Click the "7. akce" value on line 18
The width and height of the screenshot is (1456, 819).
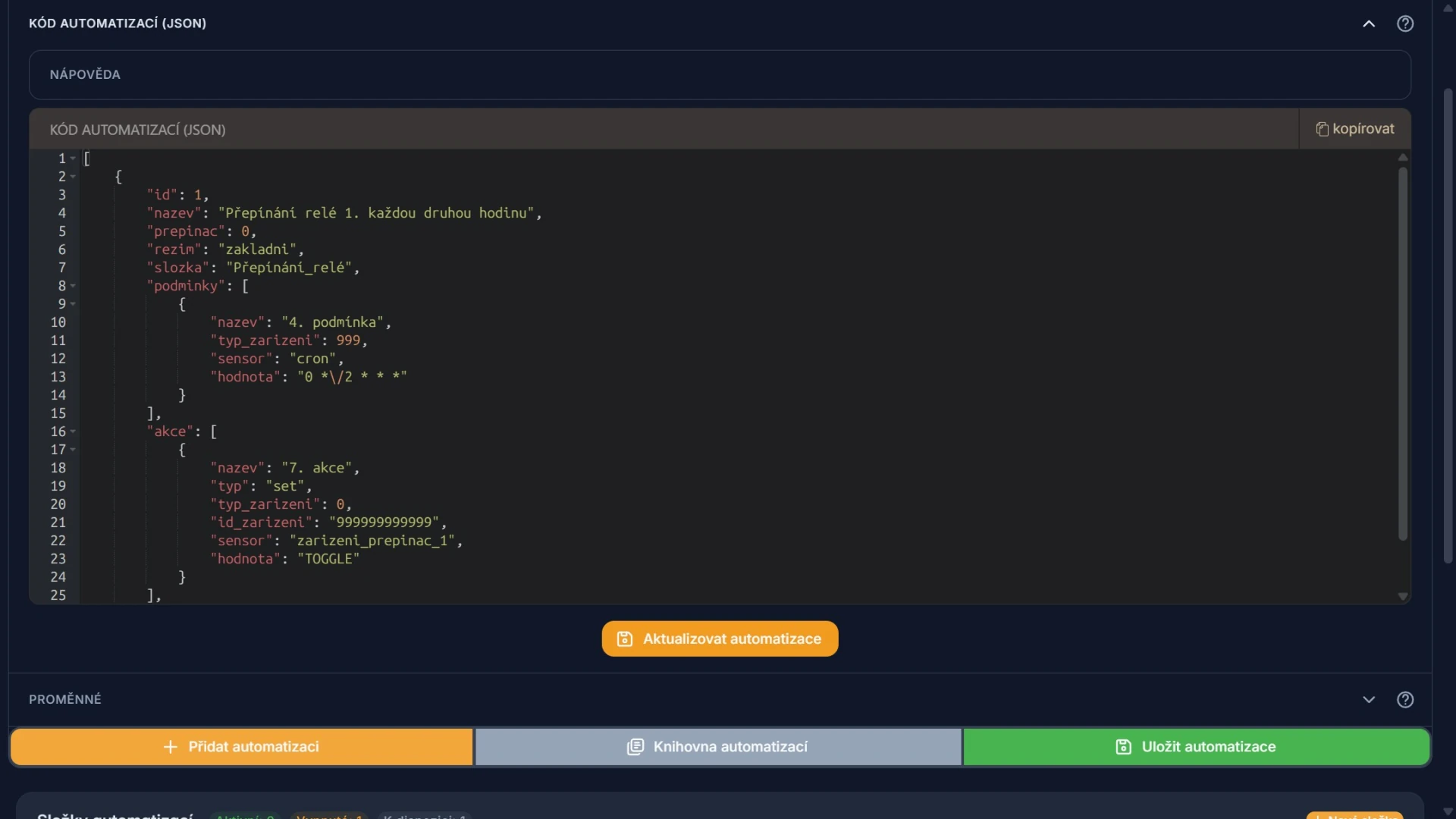point(317,468)
